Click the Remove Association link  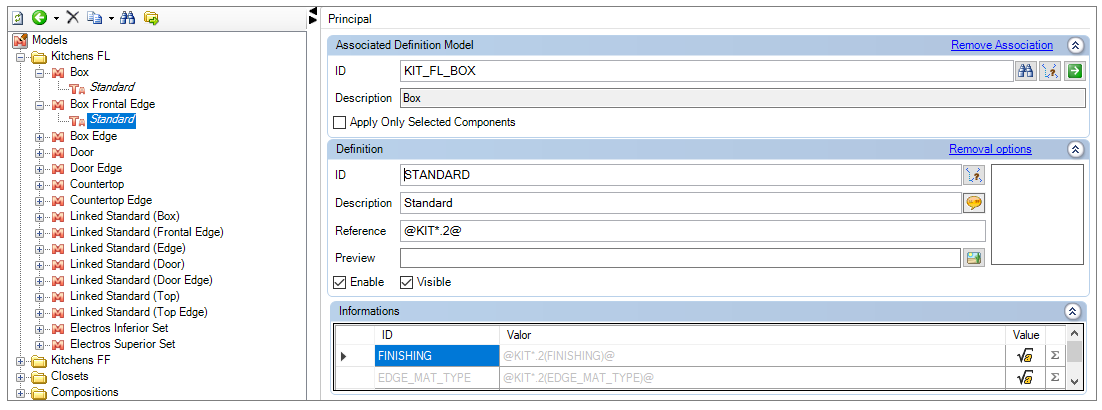click(1001, 45)
